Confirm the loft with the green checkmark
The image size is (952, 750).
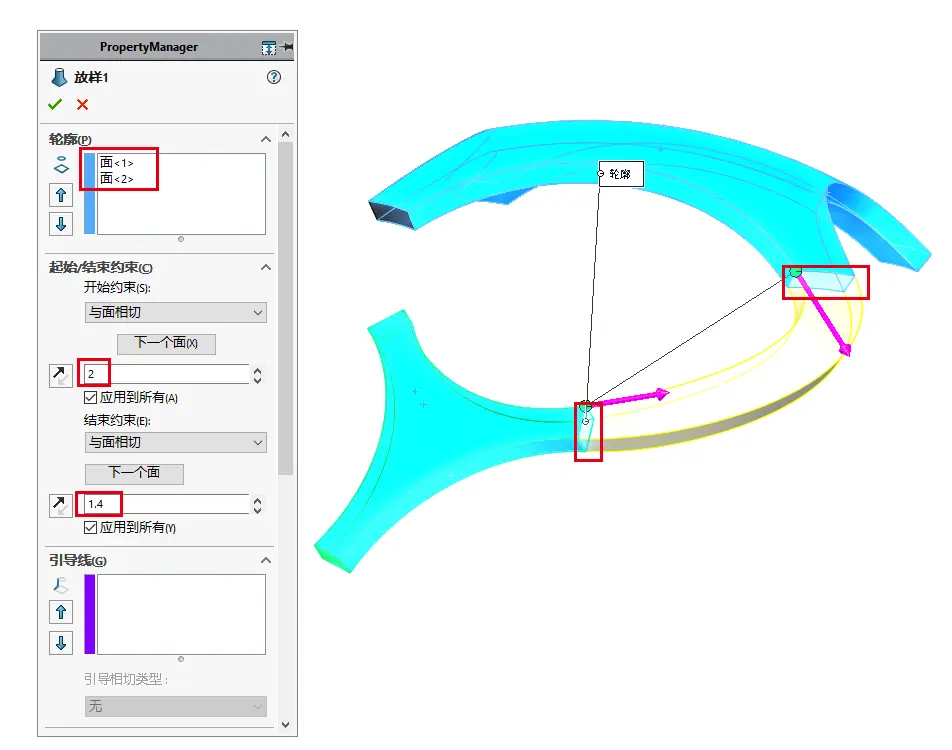pos(55,104)
